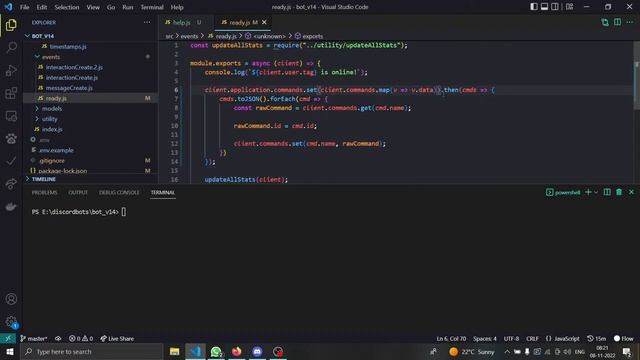Open the Manage gear icon
The image size is (640, 360).
[11, 322]
